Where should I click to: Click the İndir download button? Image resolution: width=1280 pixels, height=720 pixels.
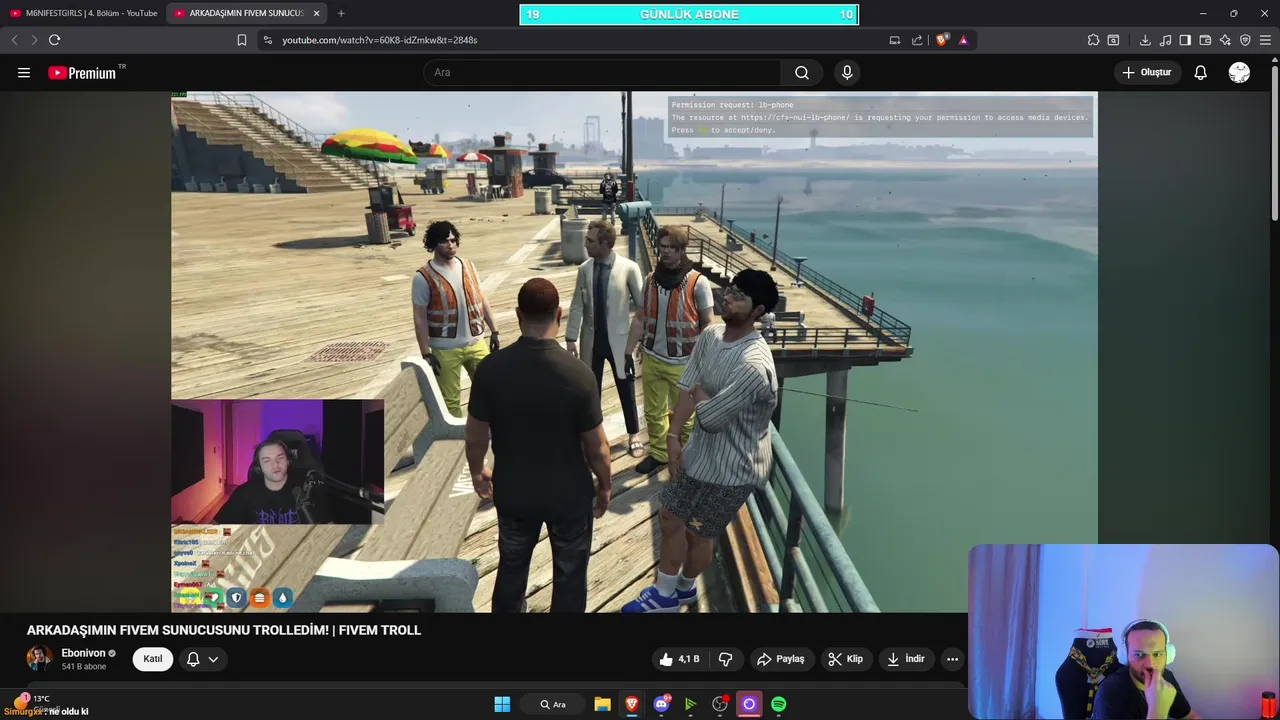pos(906,659)
